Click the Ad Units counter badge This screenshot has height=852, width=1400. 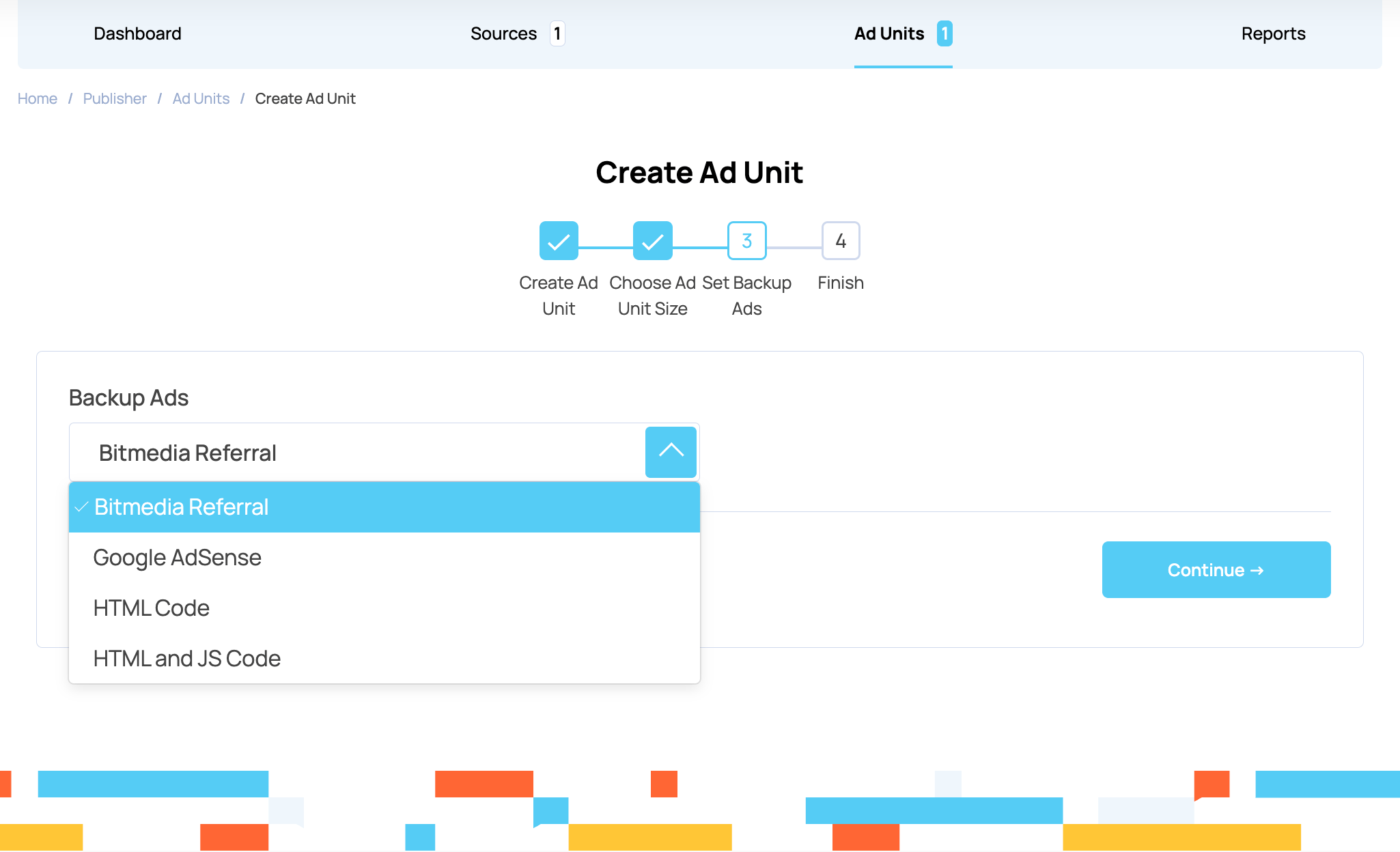[x=944, y=33]
